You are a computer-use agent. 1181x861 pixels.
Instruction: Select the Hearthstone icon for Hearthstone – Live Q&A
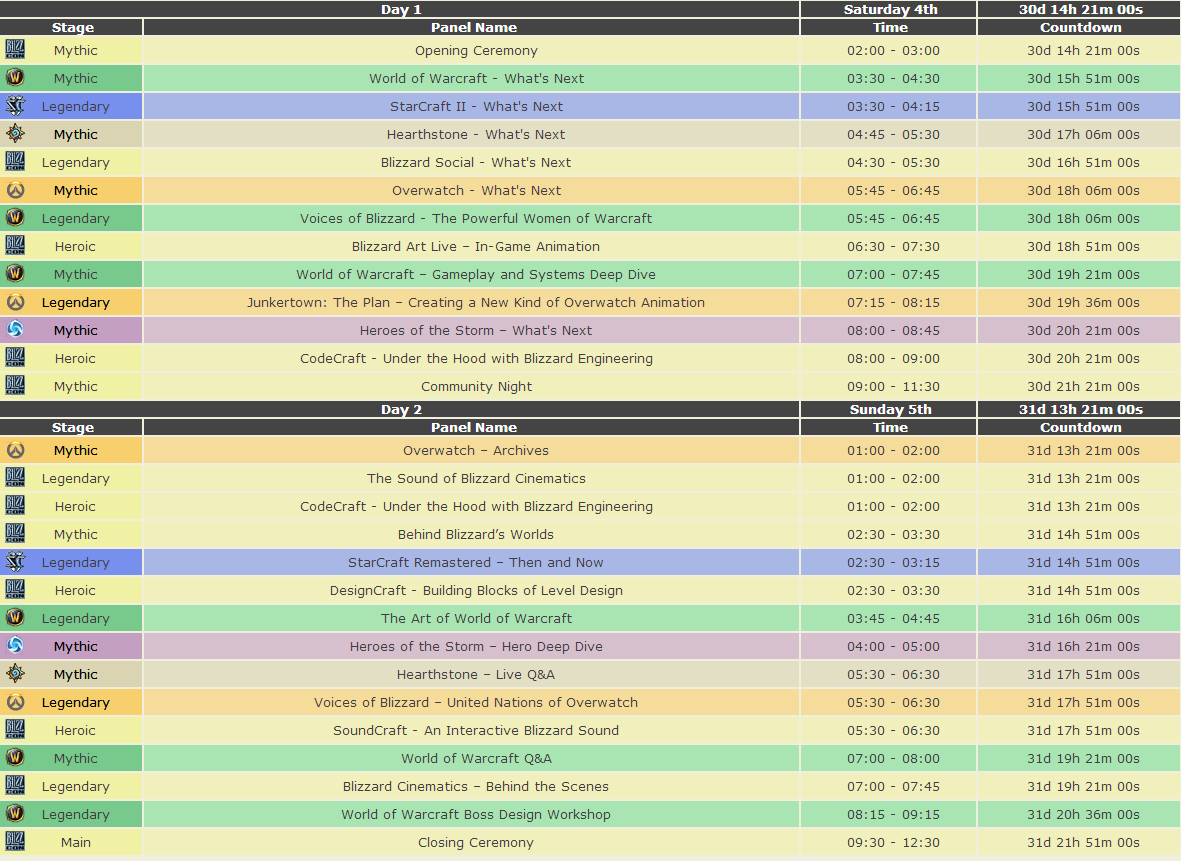tap(15, 673)
